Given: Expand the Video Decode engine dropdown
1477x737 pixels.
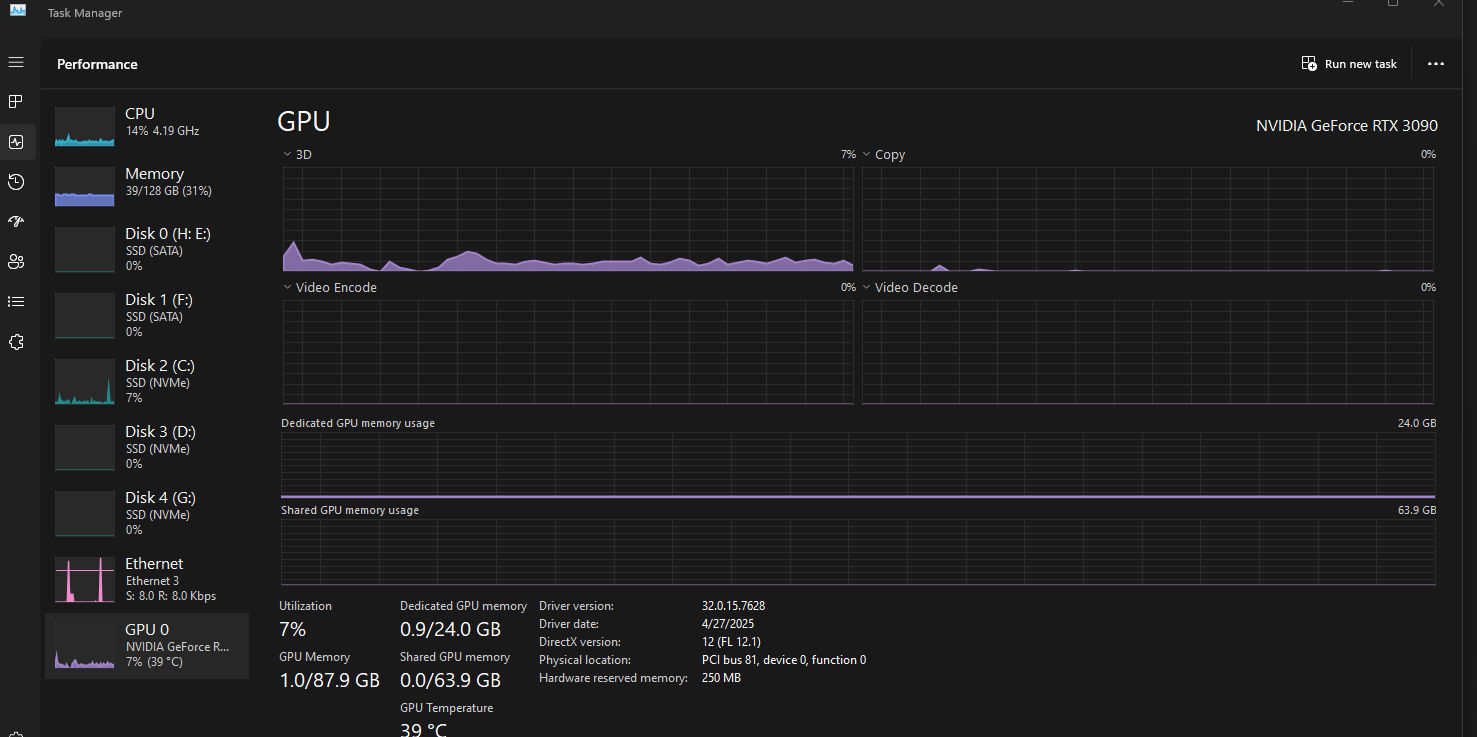Looking at the screenshot, I should click(x=910, y=288).
